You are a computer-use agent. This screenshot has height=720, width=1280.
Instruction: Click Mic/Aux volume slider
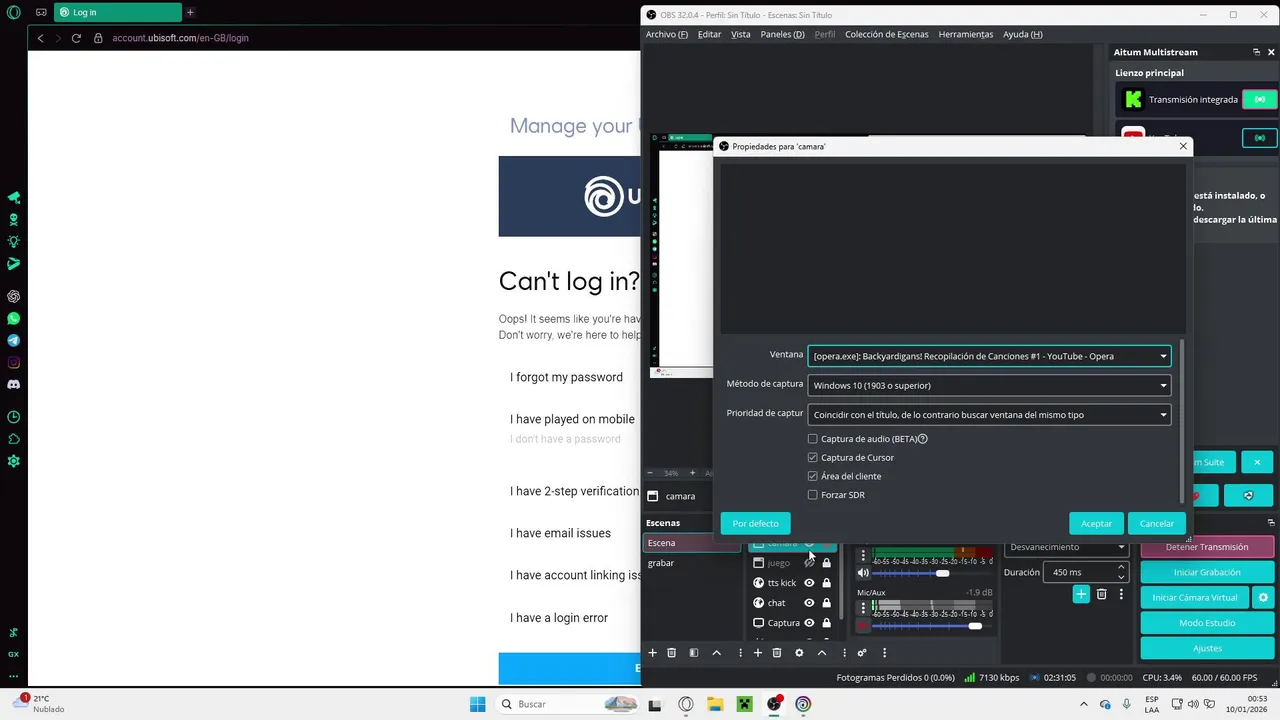click(932, 626)
